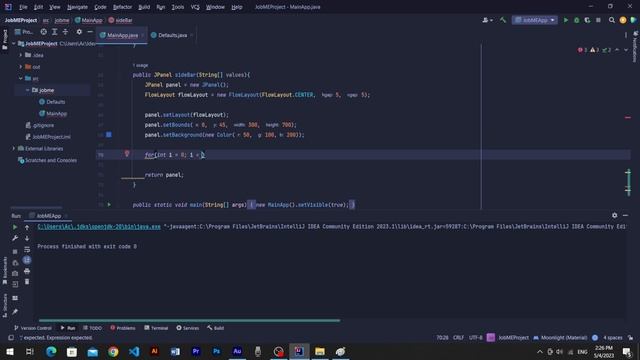Switch to the Defaults.java tab

172,35
